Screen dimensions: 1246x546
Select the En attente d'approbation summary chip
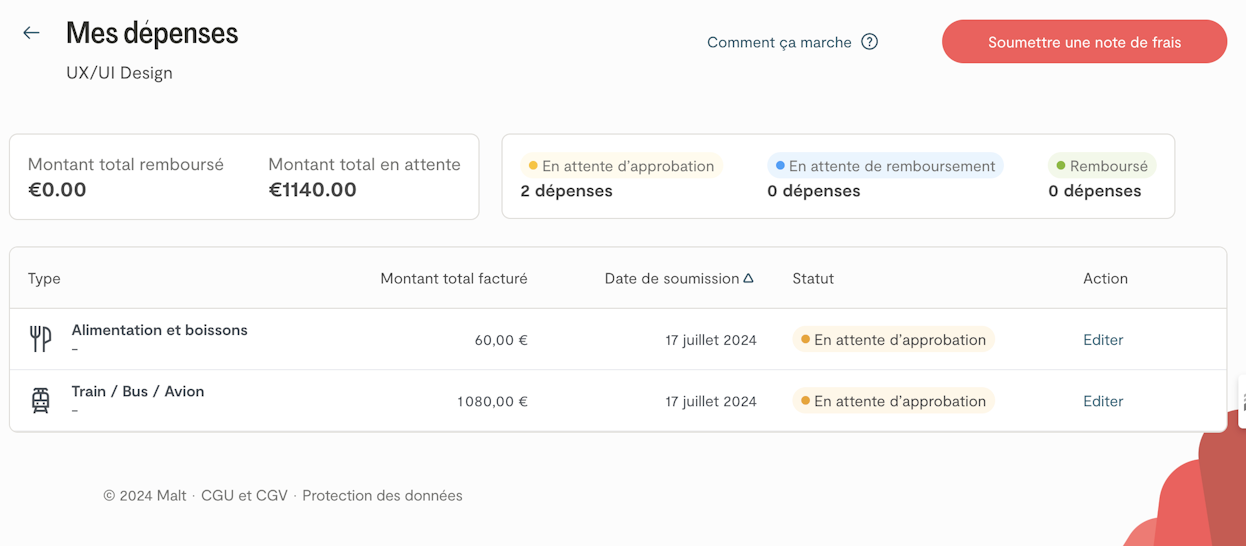[621, 166]
